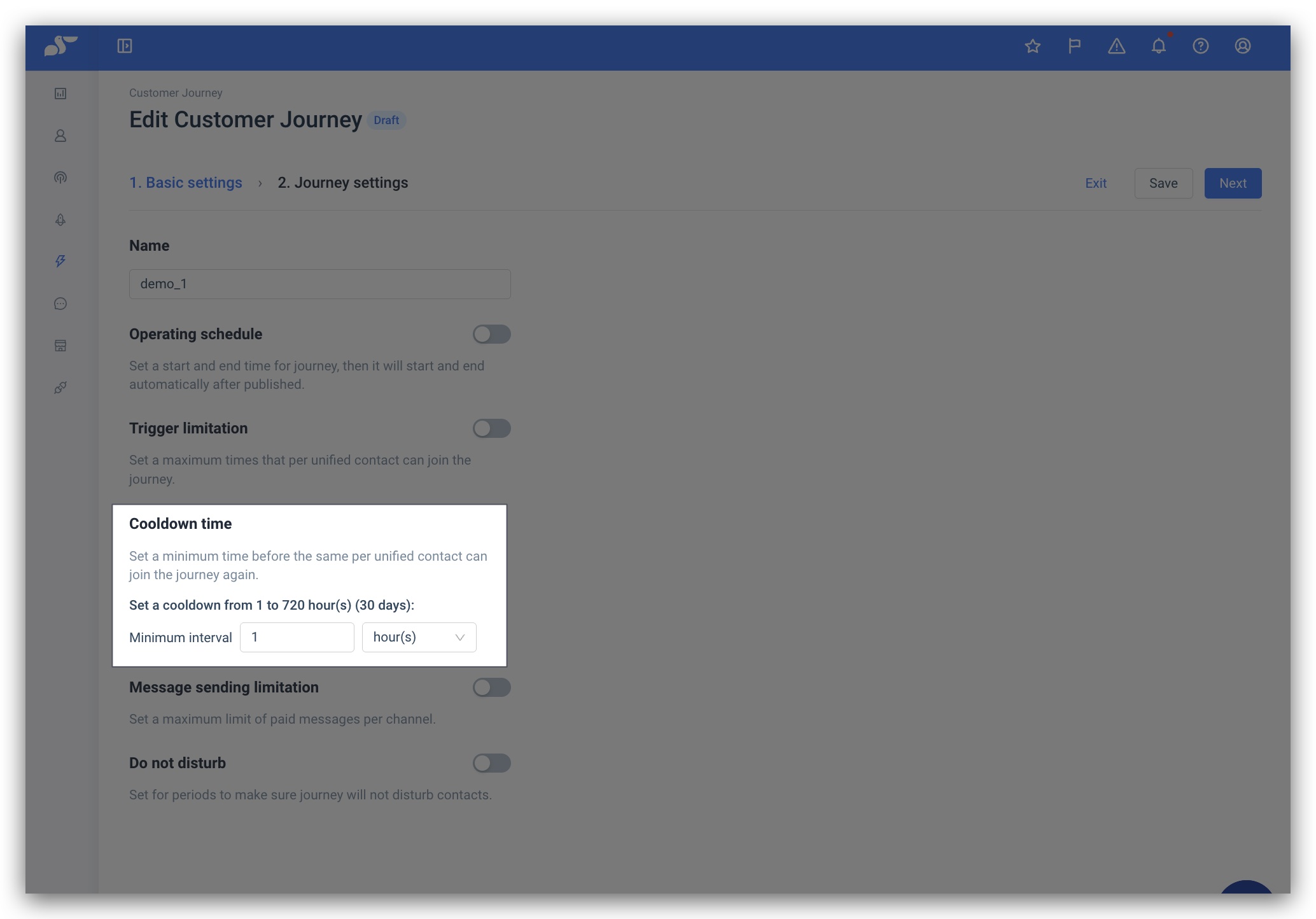Viewport: 1316px width, 919px height.
Task: Click the Edit Customer Journey title
Action: [246, 120]
